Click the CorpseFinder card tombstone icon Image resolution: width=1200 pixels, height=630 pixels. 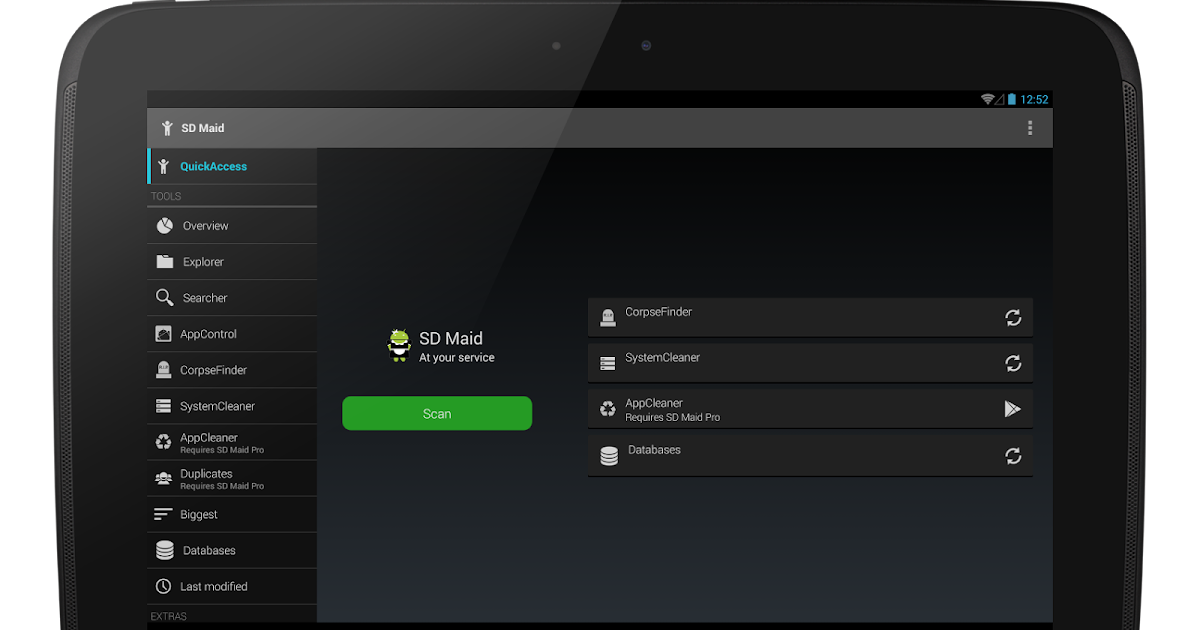click(x=608, y=318)
